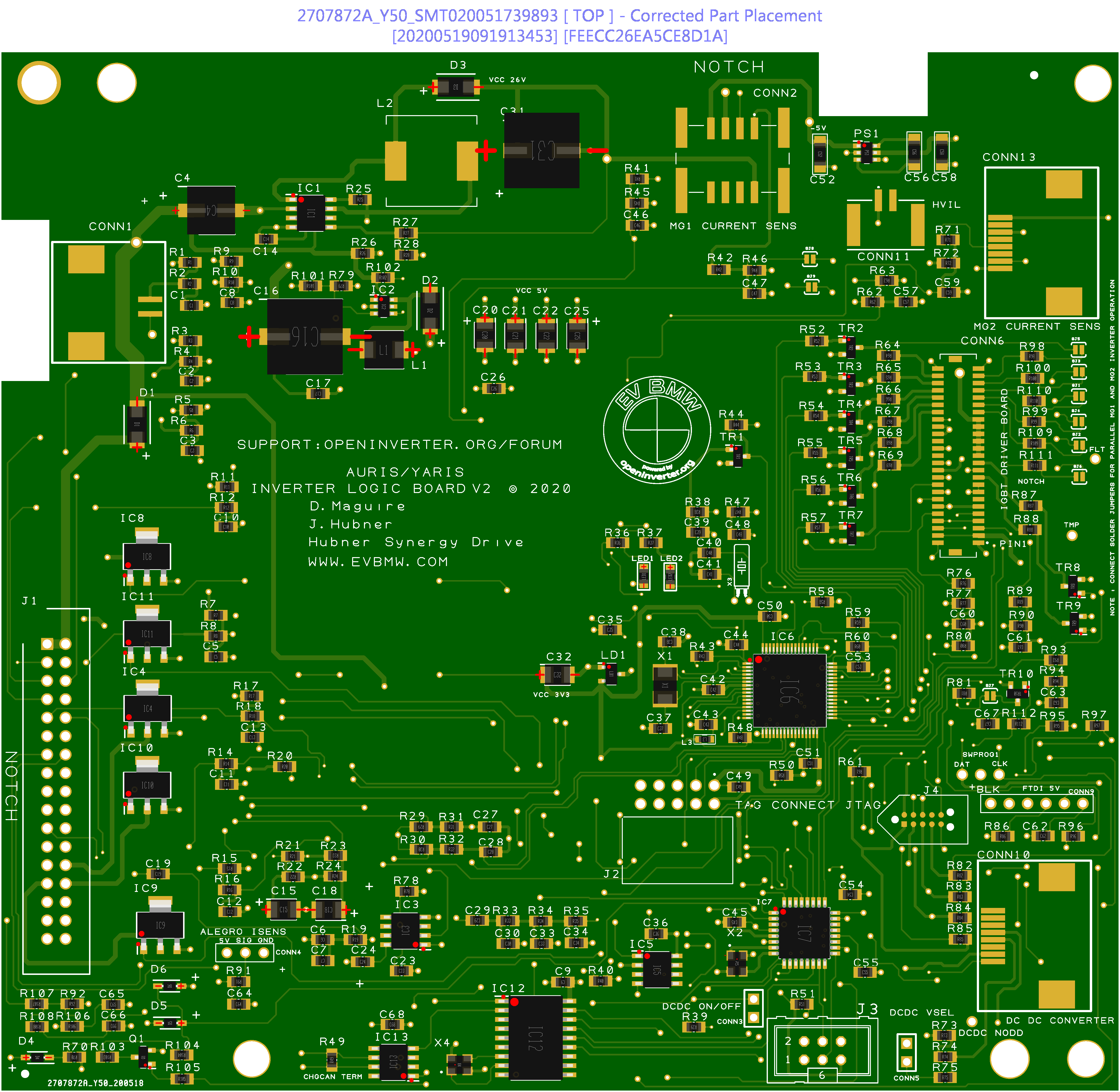Select the IC5 chip package
The image size is (1120, 1092).
(657, 970)
